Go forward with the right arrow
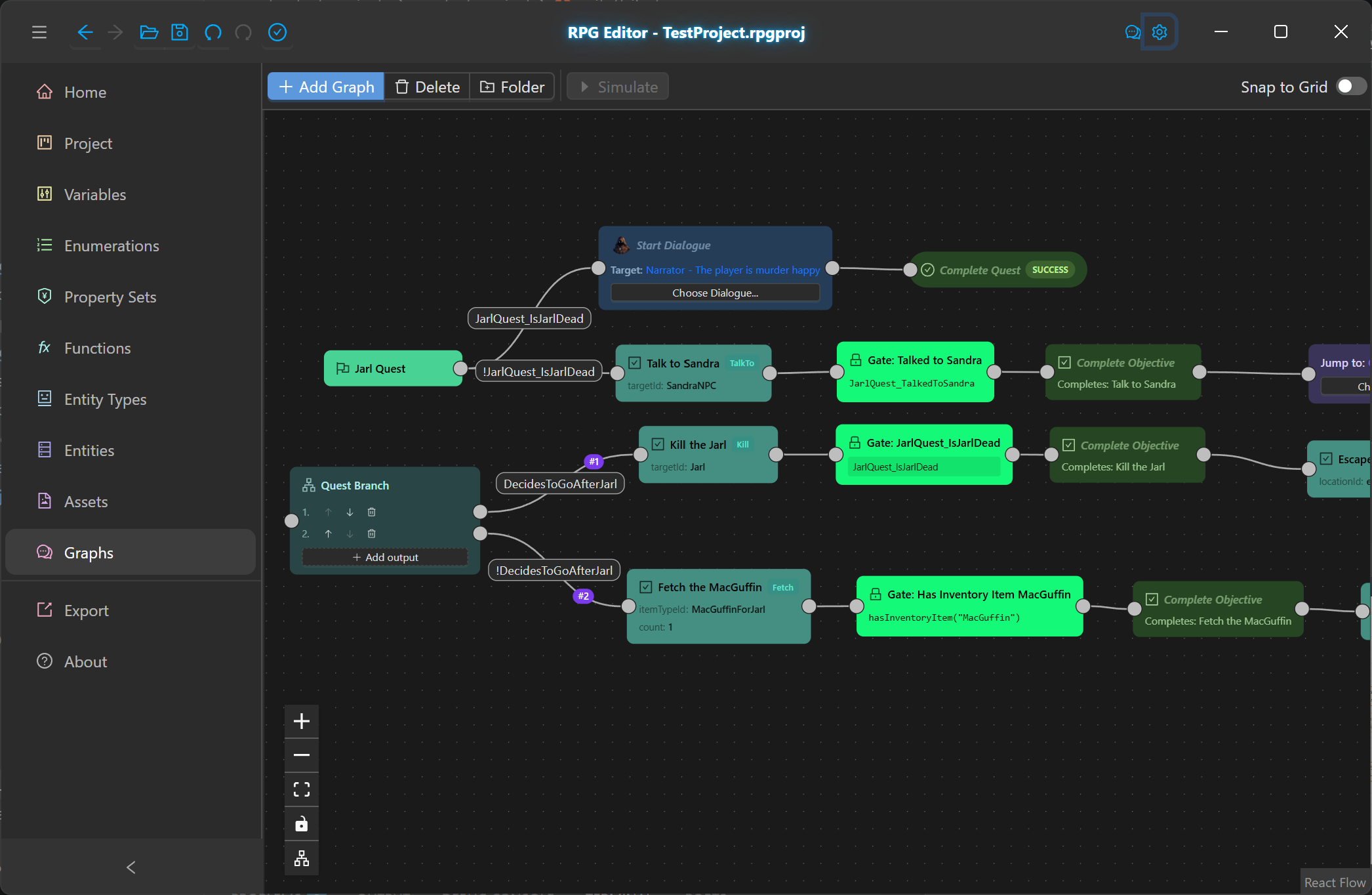 tap(115, 32)
